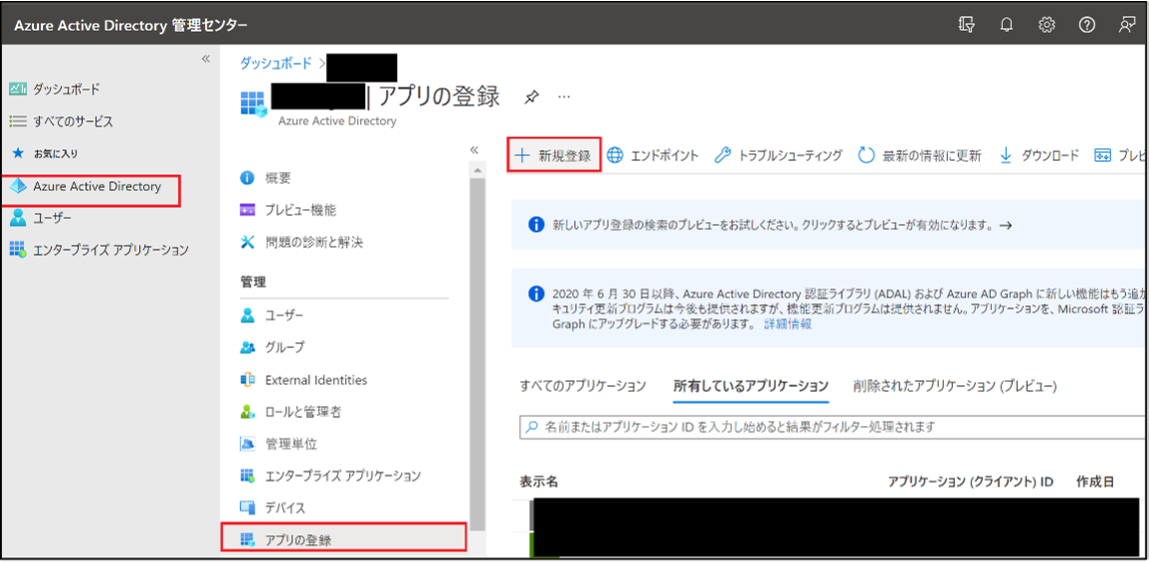Open the feedback person icon in header
Screen dimensions: 1149x562
pyautogui.click(x=1126, y=25)
